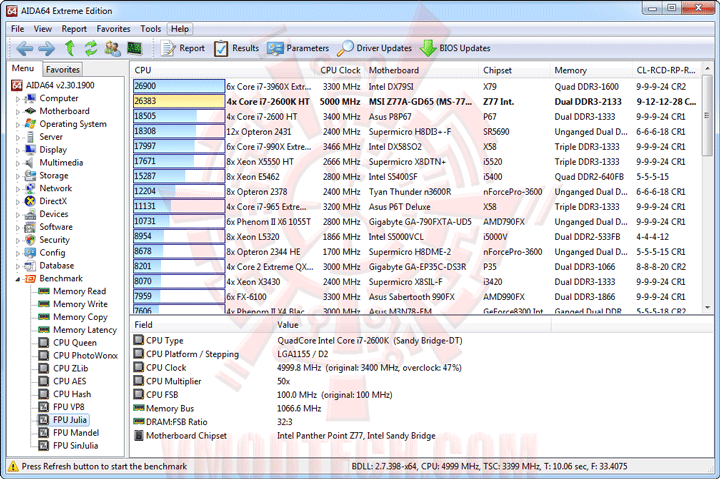Open the user management icon in the toolbar
The height and width of the screenshot is (479, 720).
[x=112, y=48]
